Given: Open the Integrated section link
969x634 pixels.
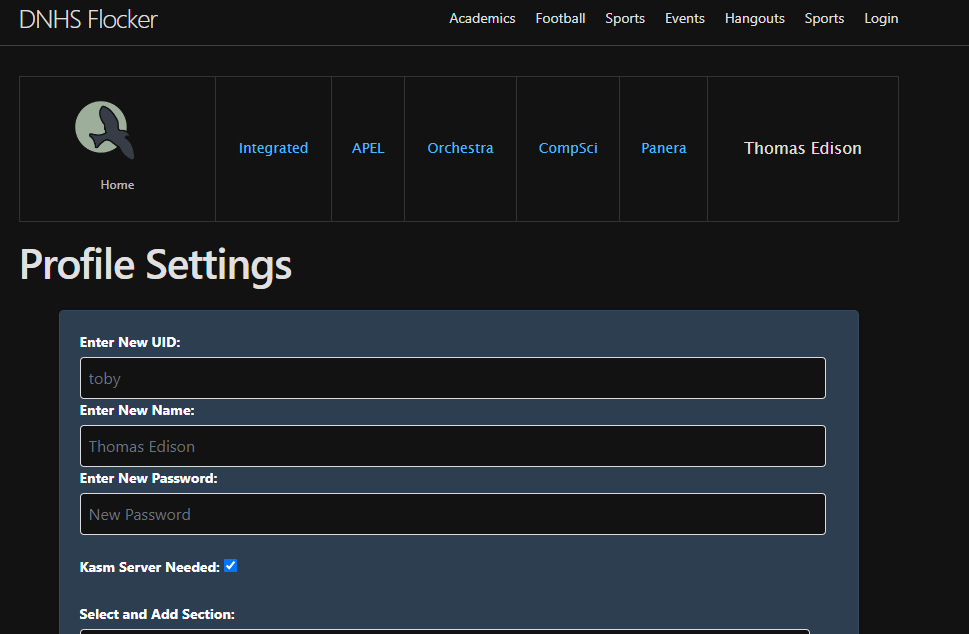Looking at the screenshot, I should click(x=273, y=148).
